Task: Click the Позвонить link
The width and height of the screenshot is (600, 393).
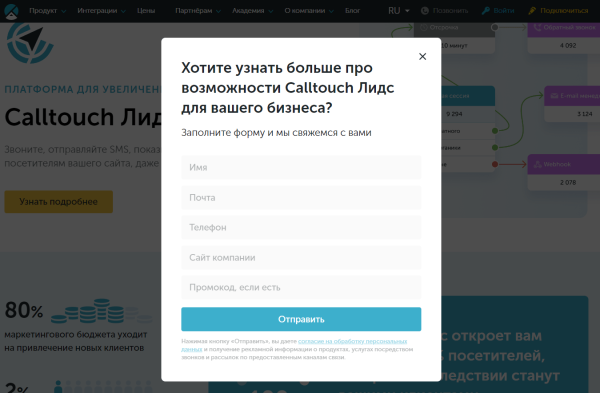Action: (450, 11)
